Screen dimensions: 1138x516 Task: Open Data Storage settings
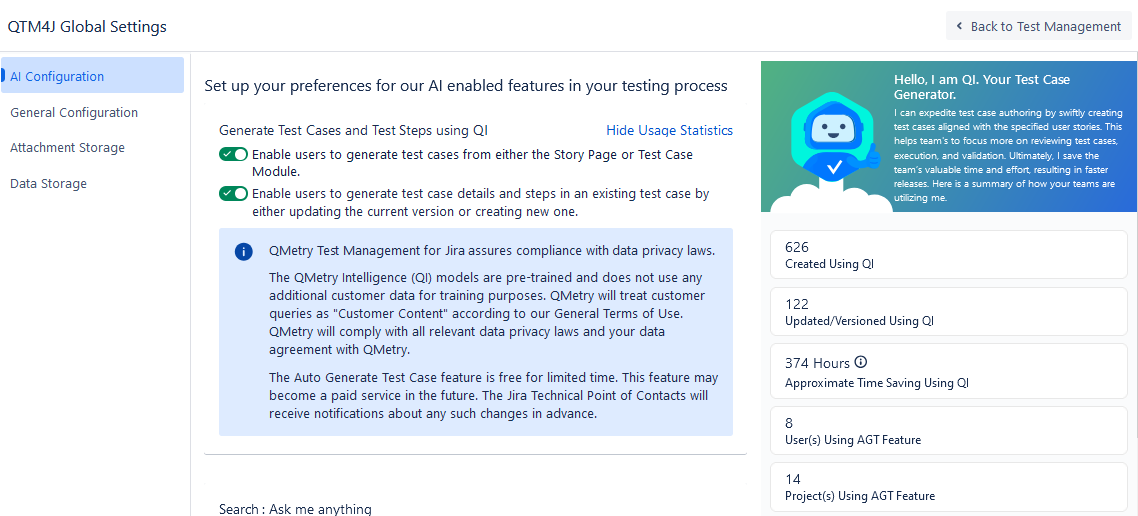[x=48, y=184]
